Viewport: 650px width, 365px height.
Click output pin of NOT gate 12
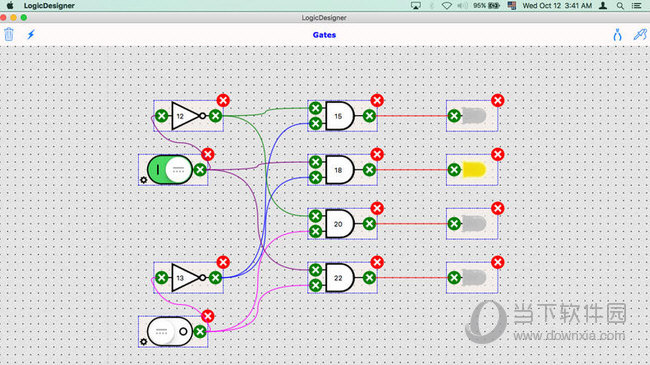pyautogui.click(x=215, y=116)
